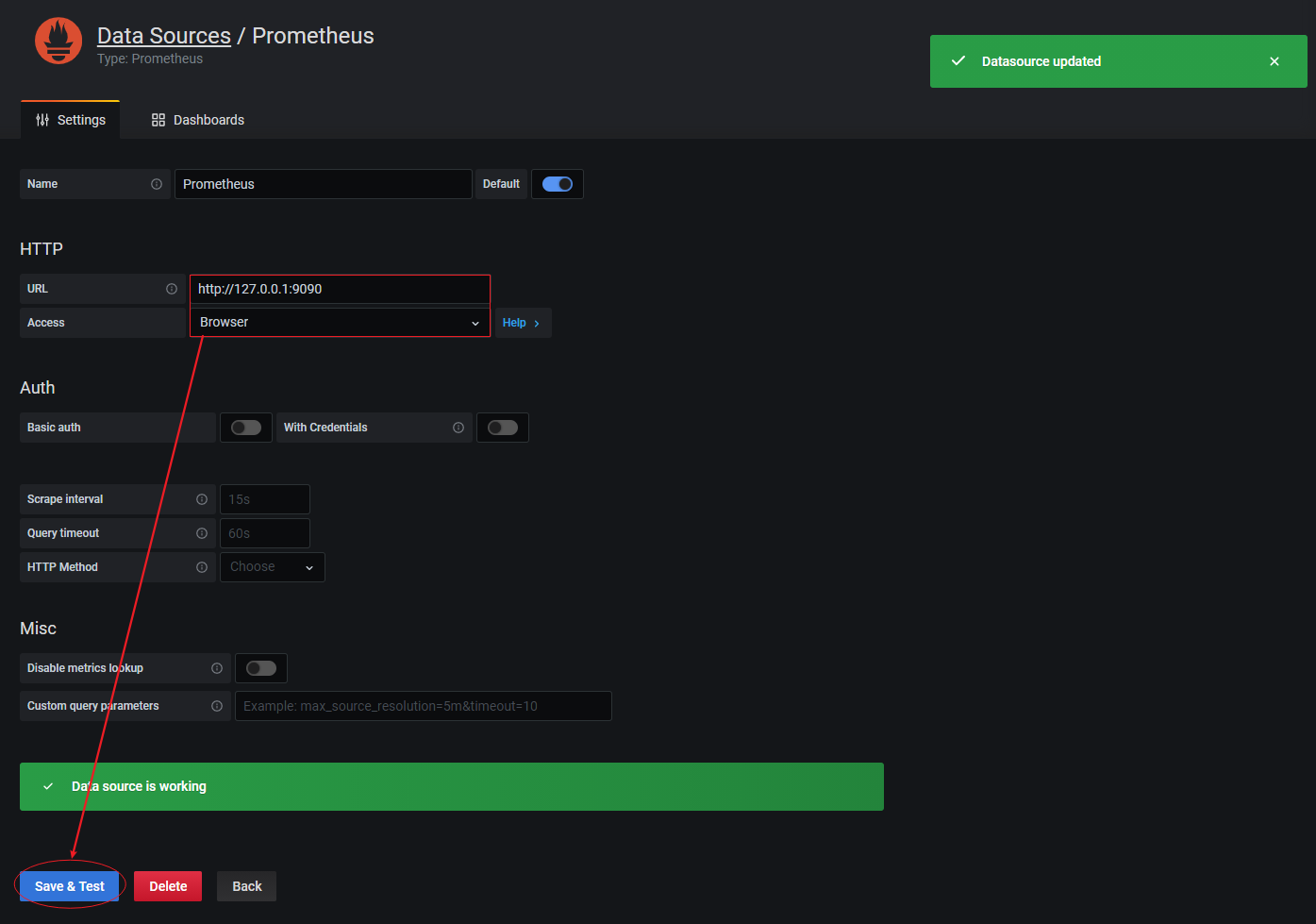Click the Type: Prometheus subtitle text
This screenshot has width=1316, height=924.
coord(150,59)
